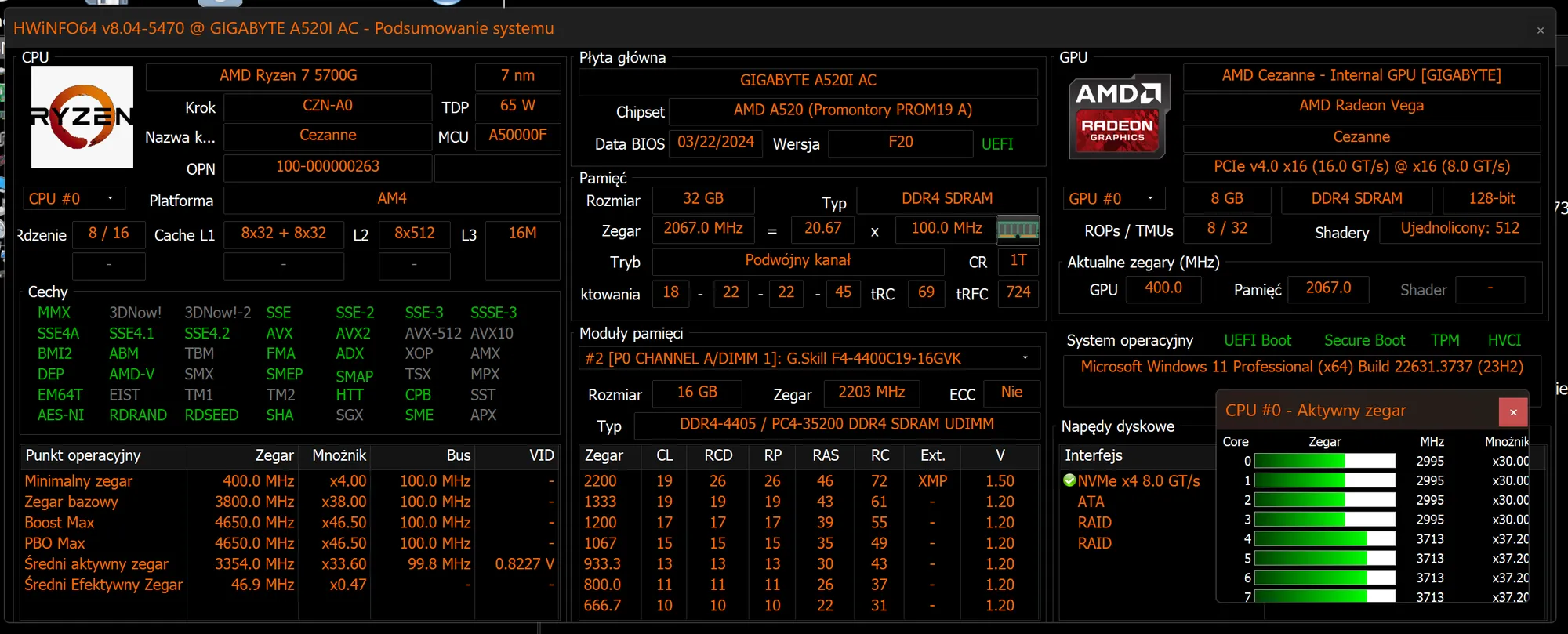Select the Zegar bazowy row
The height and width of the screenshot is (634, 1568).
[x=289, y=502]
